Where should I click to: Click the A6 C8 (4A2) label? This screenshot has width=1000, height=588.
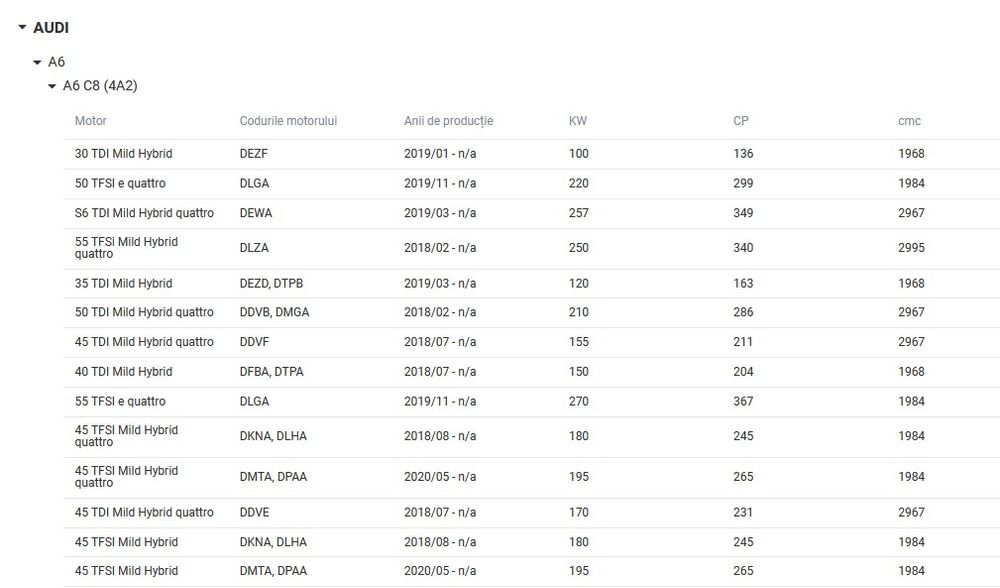100,86
